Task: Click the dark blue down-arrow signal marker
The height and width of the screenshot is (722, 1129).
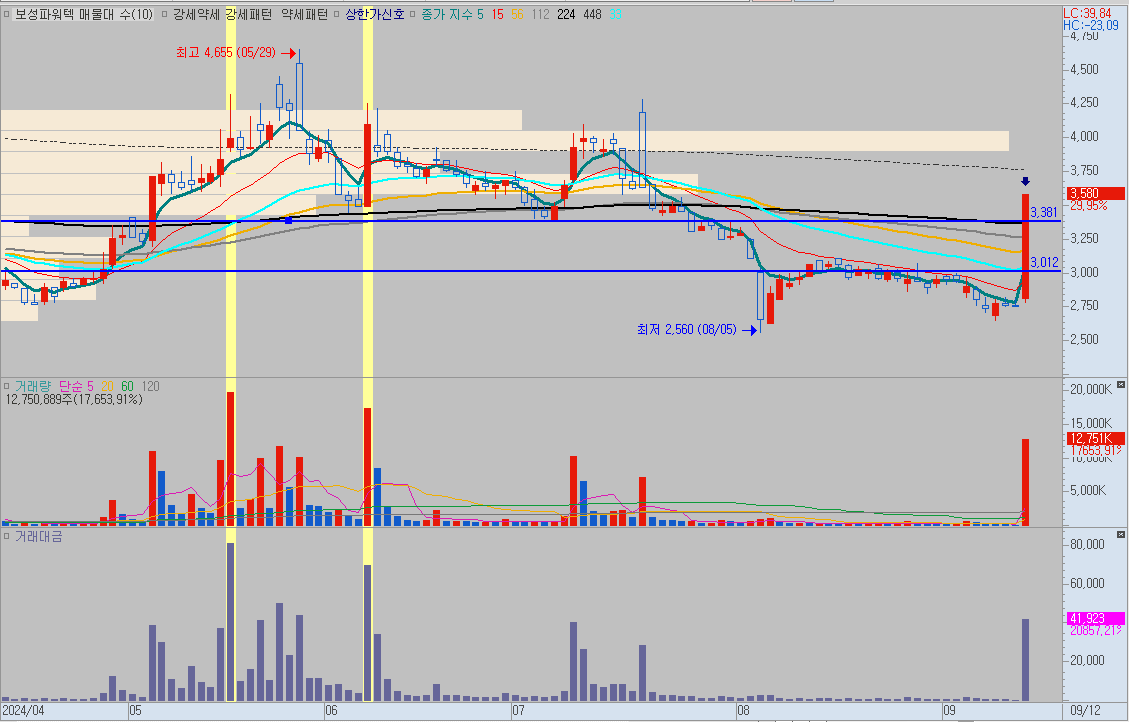Action: tap(1025, 181)
